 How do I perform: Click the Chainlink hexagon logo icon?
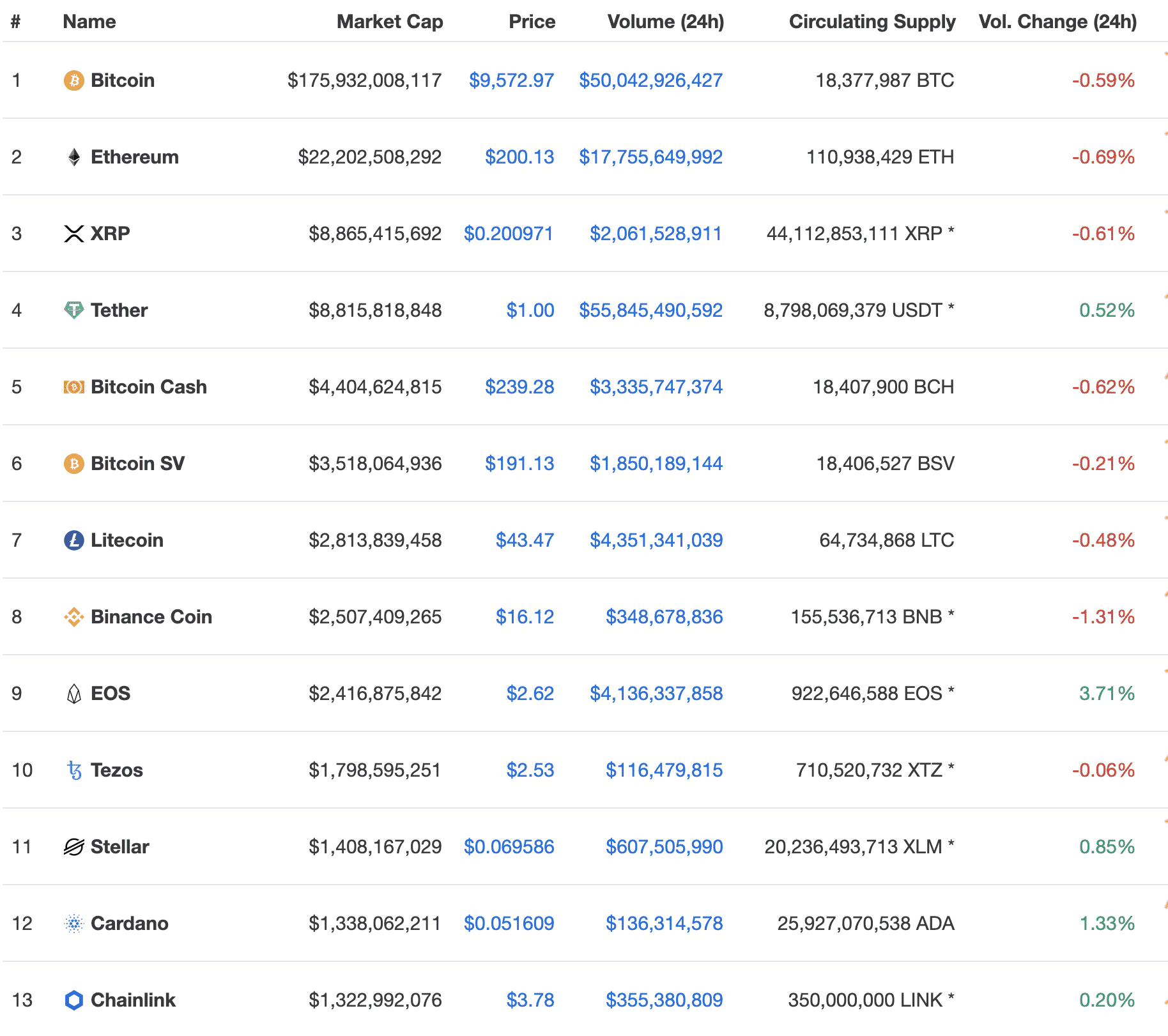[74, 1000]
